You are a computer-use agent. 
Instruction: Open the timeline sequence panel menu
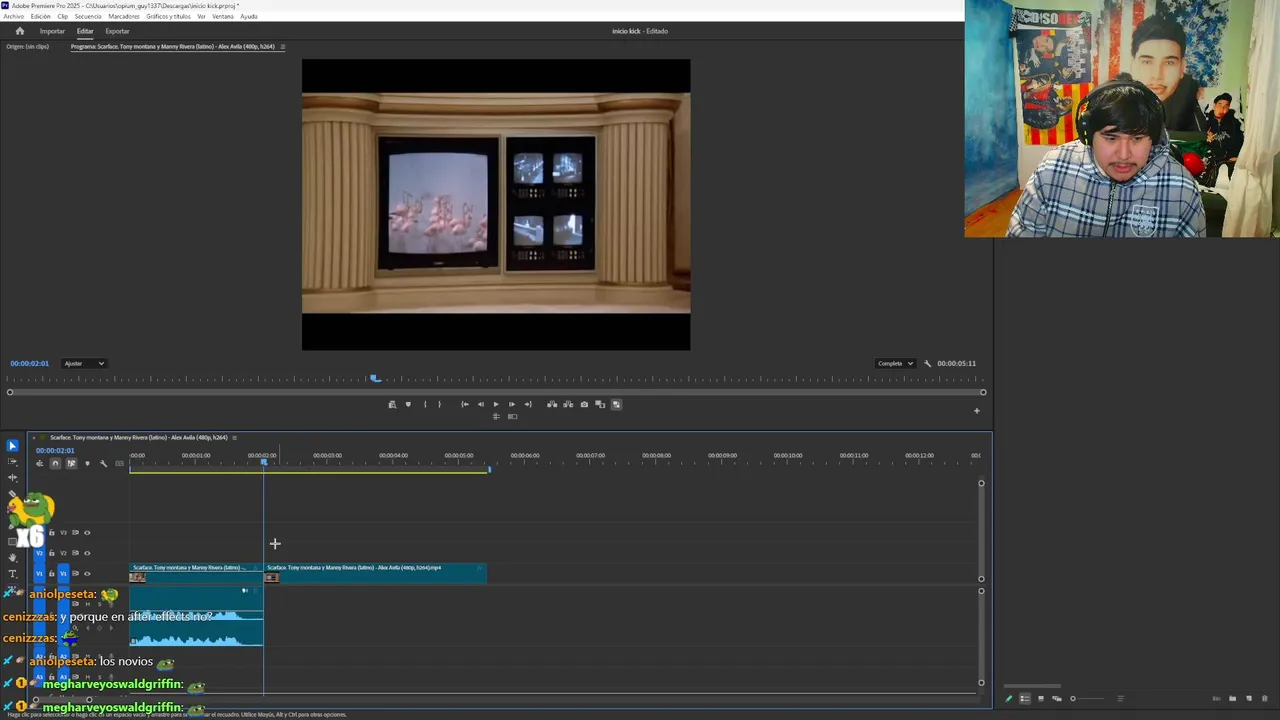click(x=234, y=437)
